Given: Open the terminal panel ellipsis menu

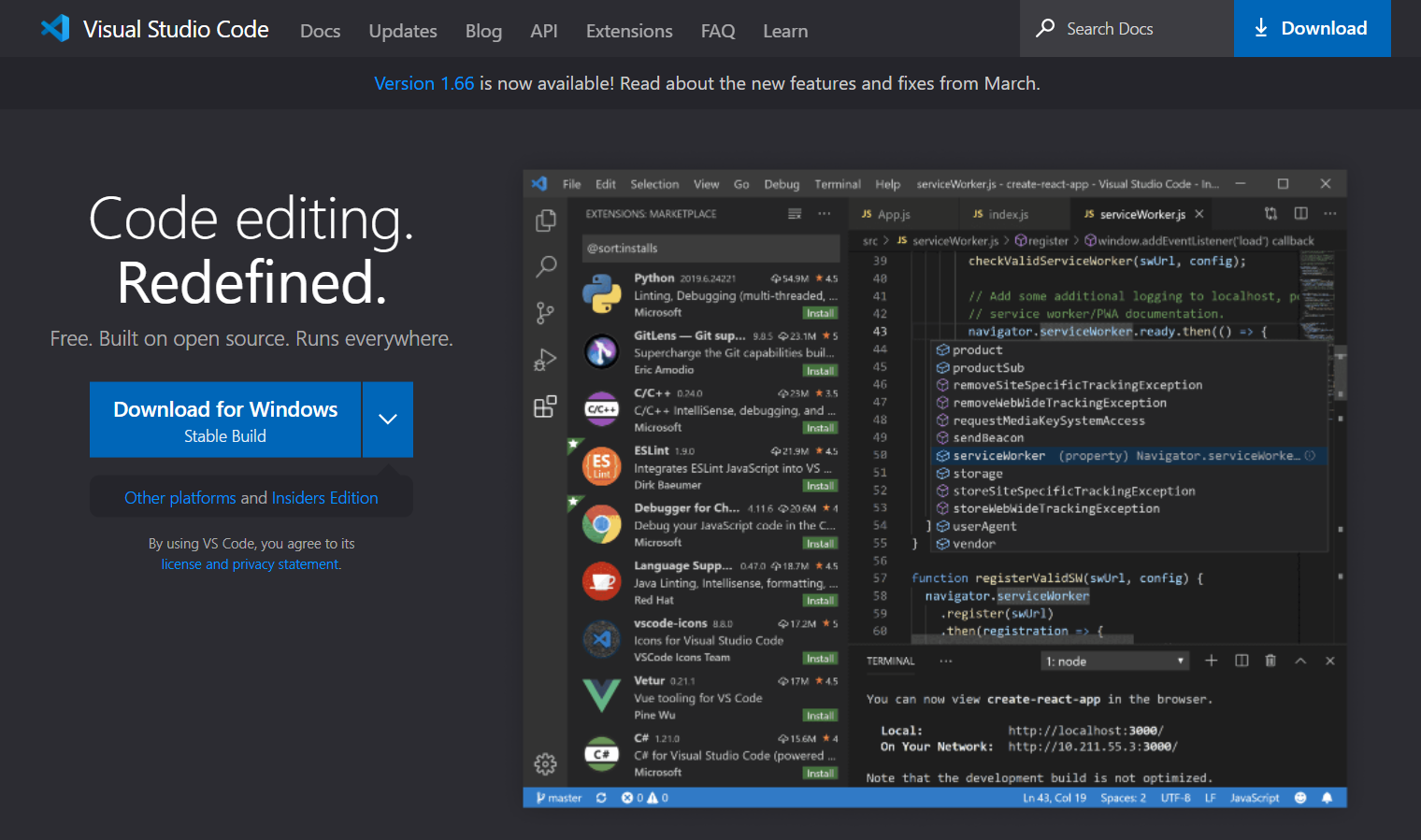Looking at the screenshot, I should [x=946, y=661].
